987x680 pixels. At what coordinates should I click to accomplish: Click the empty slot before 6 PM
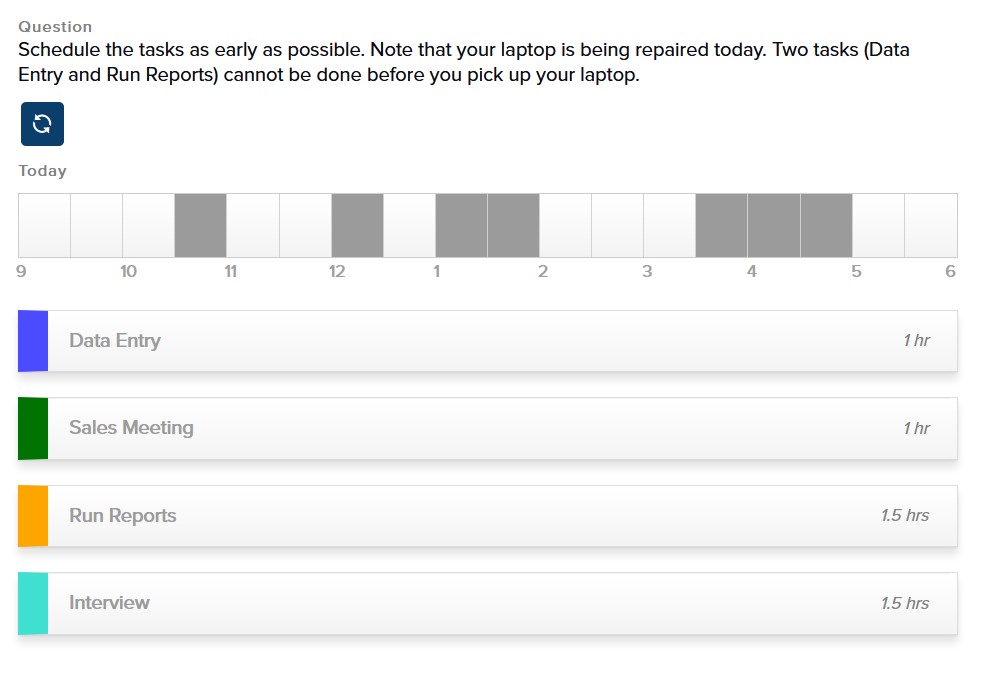(x=930, y=224)
